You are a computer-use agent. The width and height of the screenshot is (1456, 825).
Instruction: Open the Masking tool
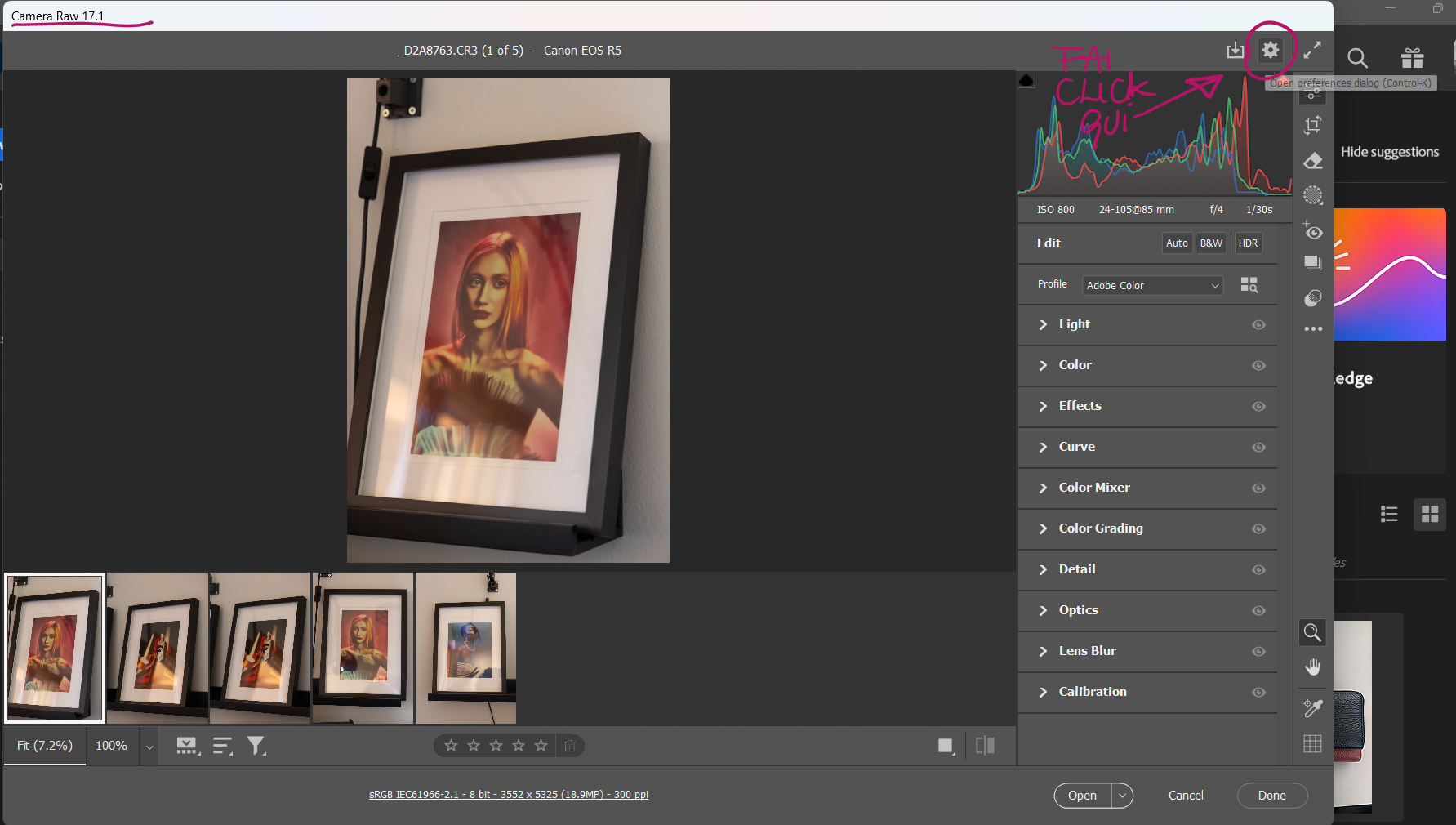(x=1313, y=195)
